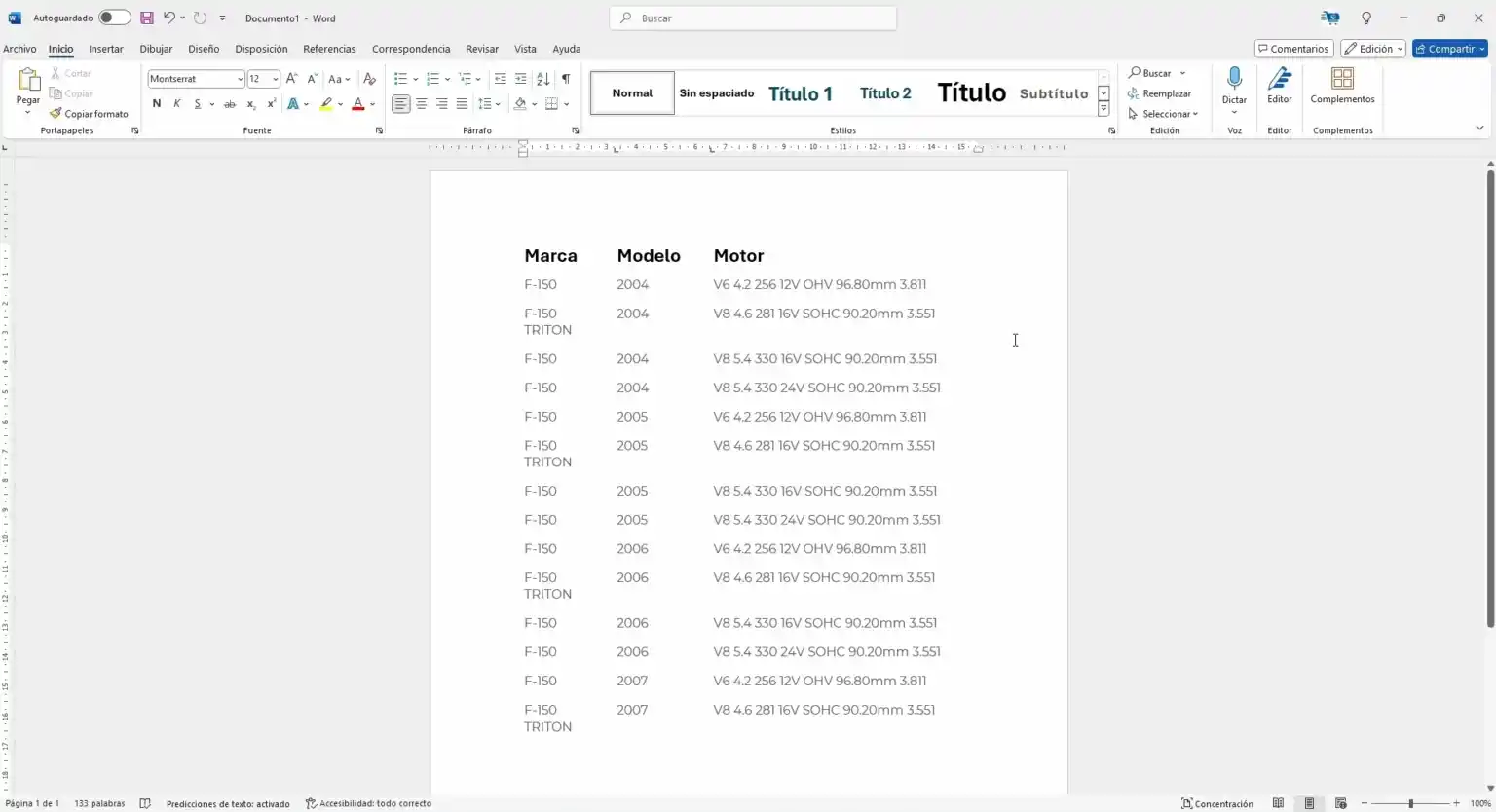Switch to the Diseño tab
The height and width of the screenshot is (812, 1496).
[x=204, y=49]
